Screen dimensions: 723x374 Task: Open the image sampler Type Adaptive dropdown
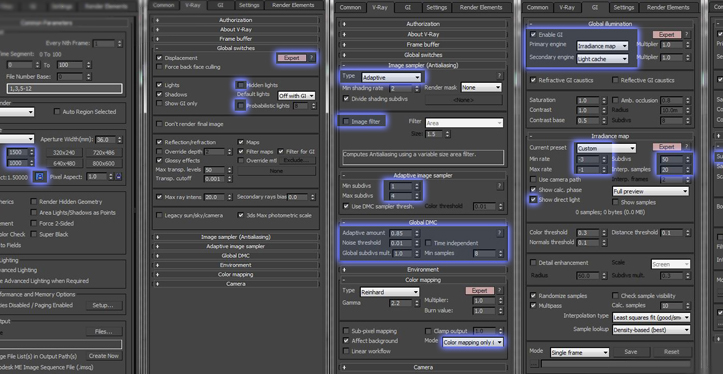(391, 77)
